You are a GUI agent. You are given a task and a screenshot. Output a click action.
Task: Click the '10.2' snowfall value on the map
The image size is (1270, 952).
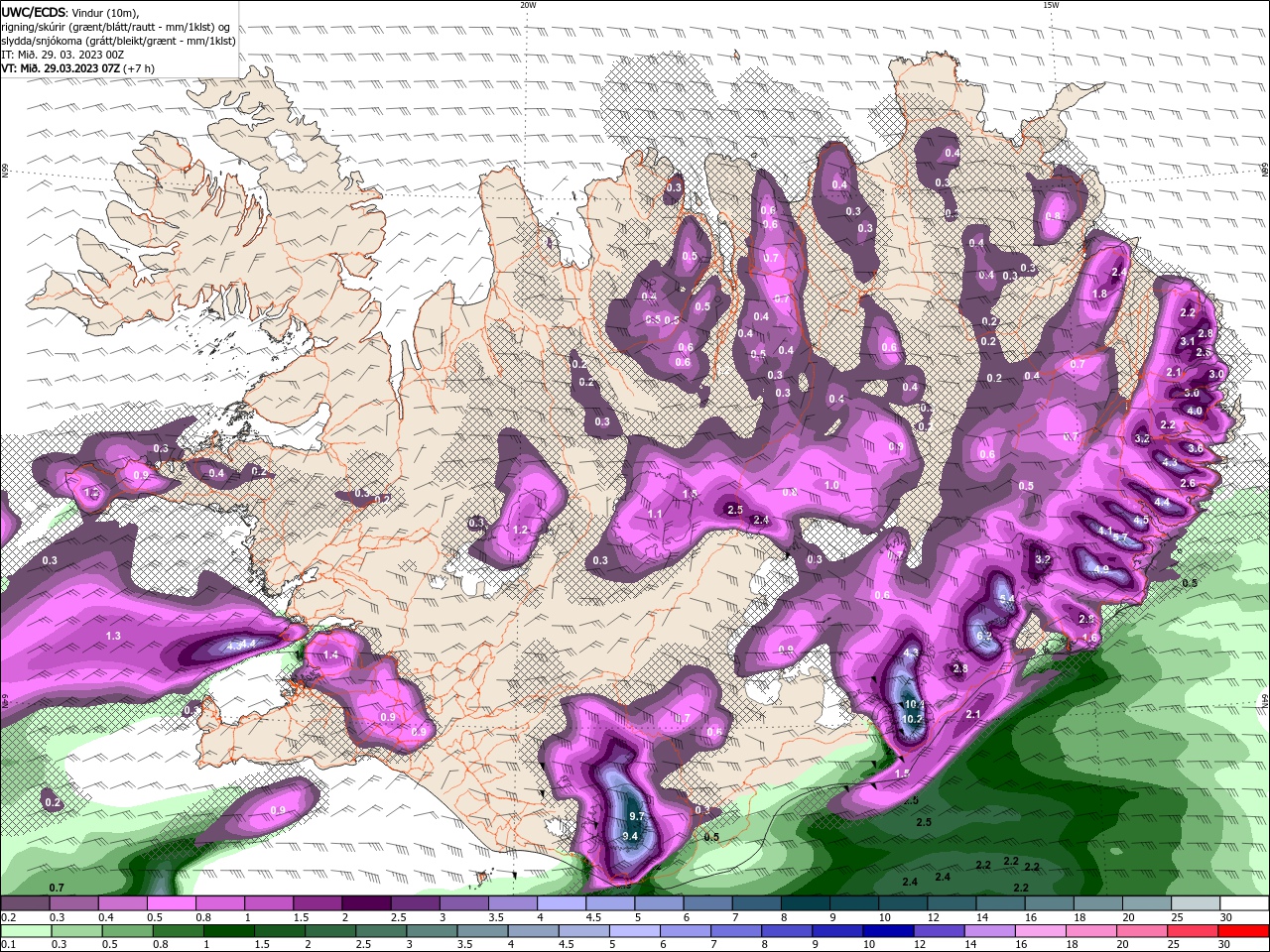click(x=913, y=719)
